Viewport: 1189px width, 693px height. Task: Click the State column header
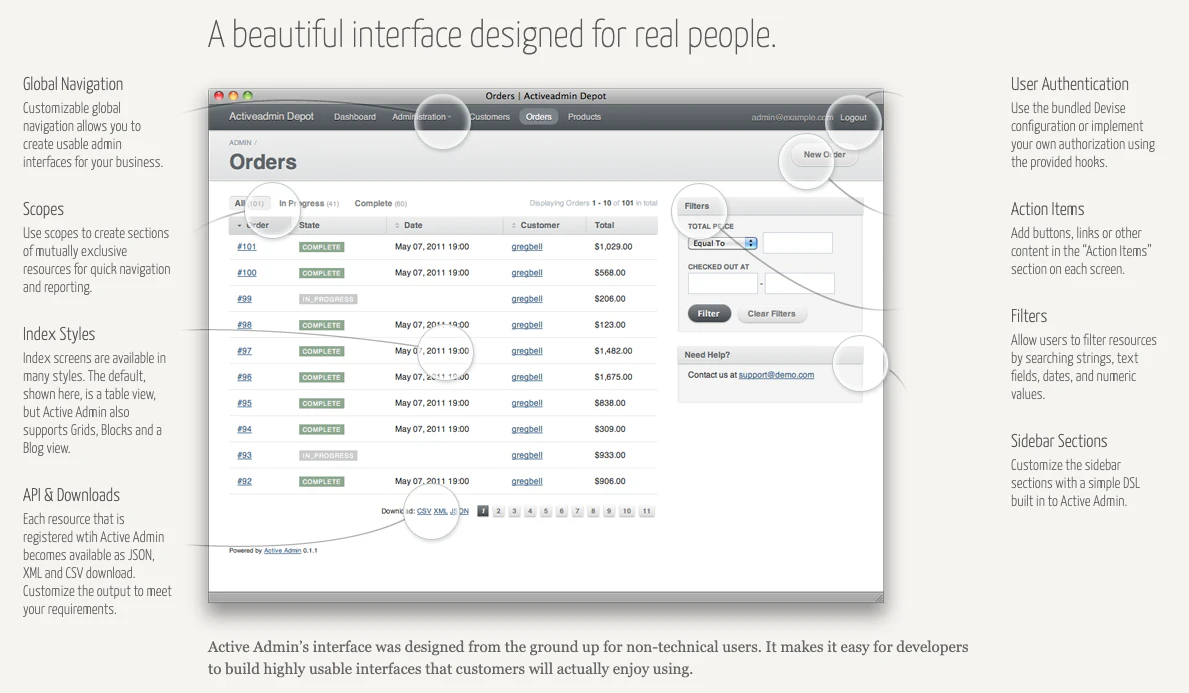tap(339, 225)
